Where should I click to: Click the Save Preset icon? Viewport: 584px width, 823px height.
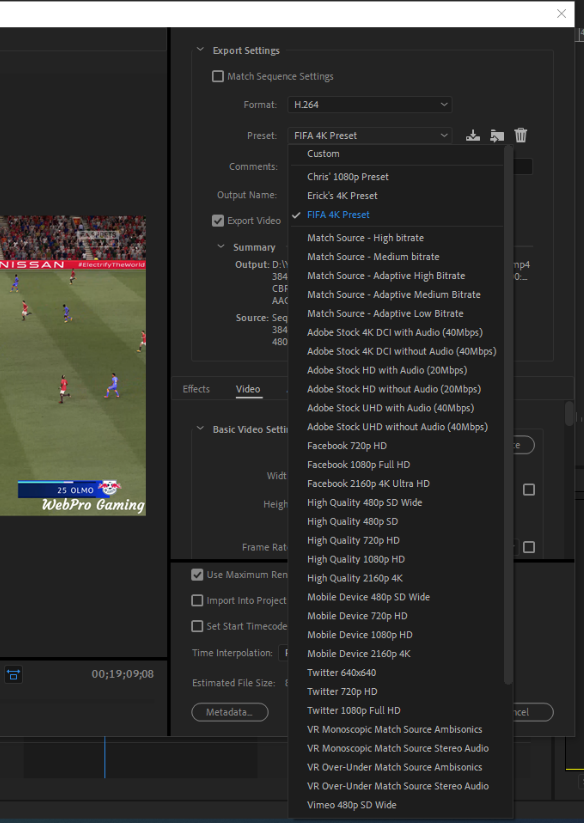[x=473, y=135]
